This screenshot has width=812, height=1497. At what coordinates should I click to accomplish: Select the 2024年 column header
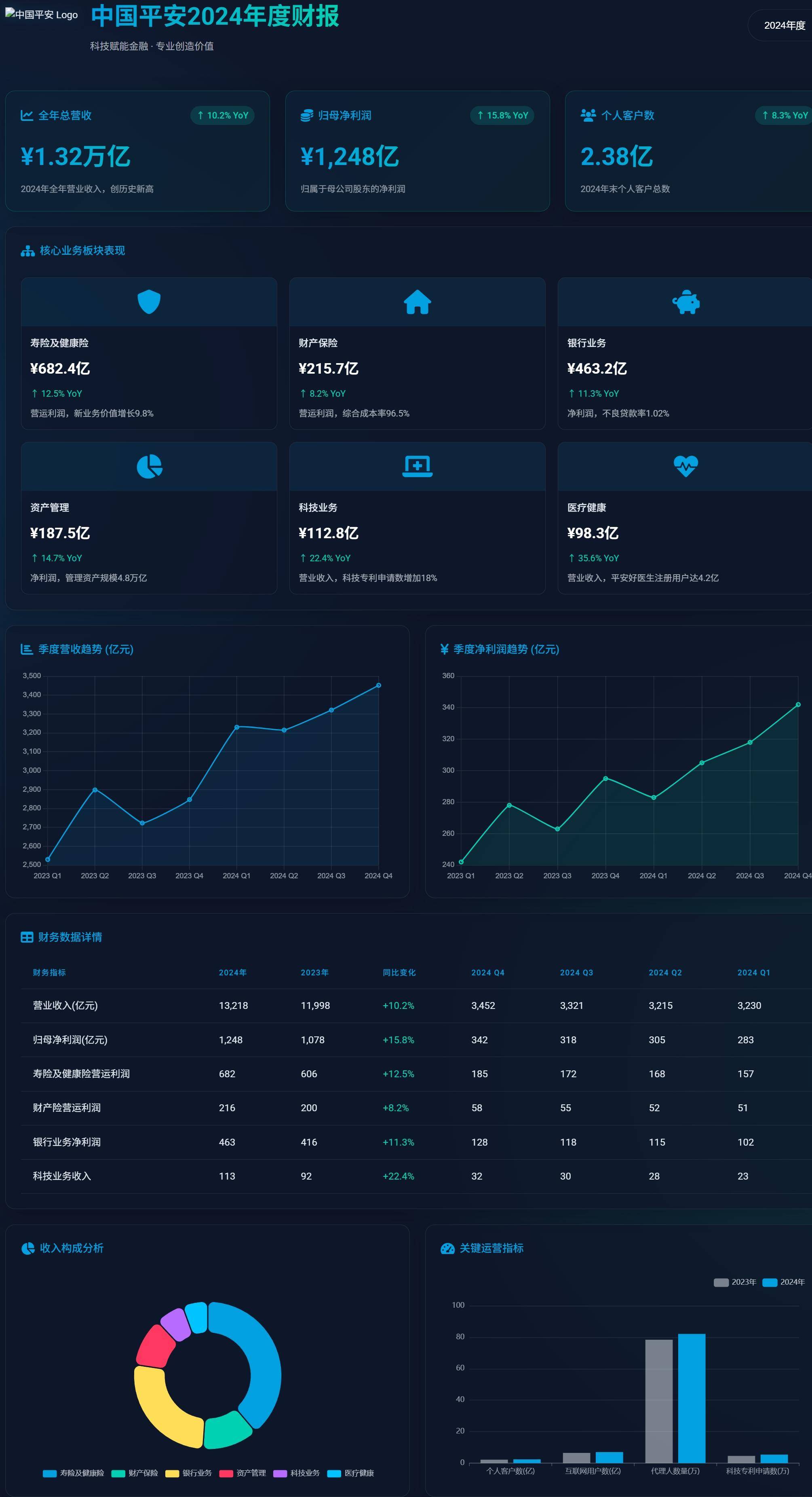click(x=233, y=972)
